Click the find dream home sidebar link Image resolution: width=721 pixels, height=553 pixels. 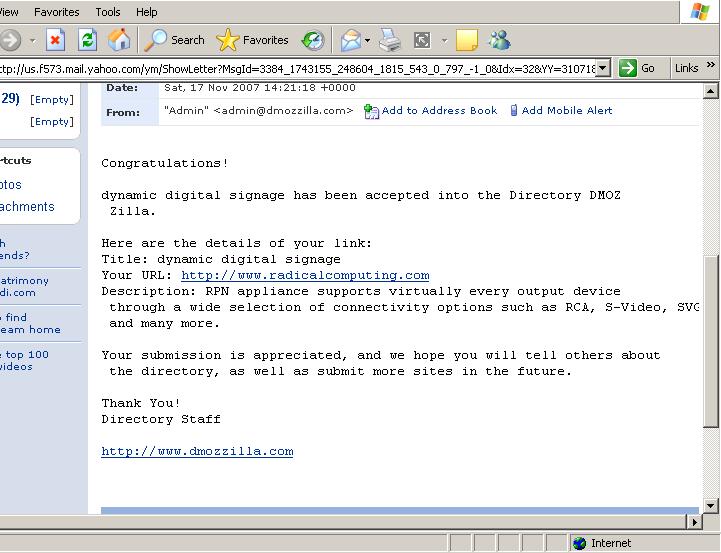coord(30,324)
